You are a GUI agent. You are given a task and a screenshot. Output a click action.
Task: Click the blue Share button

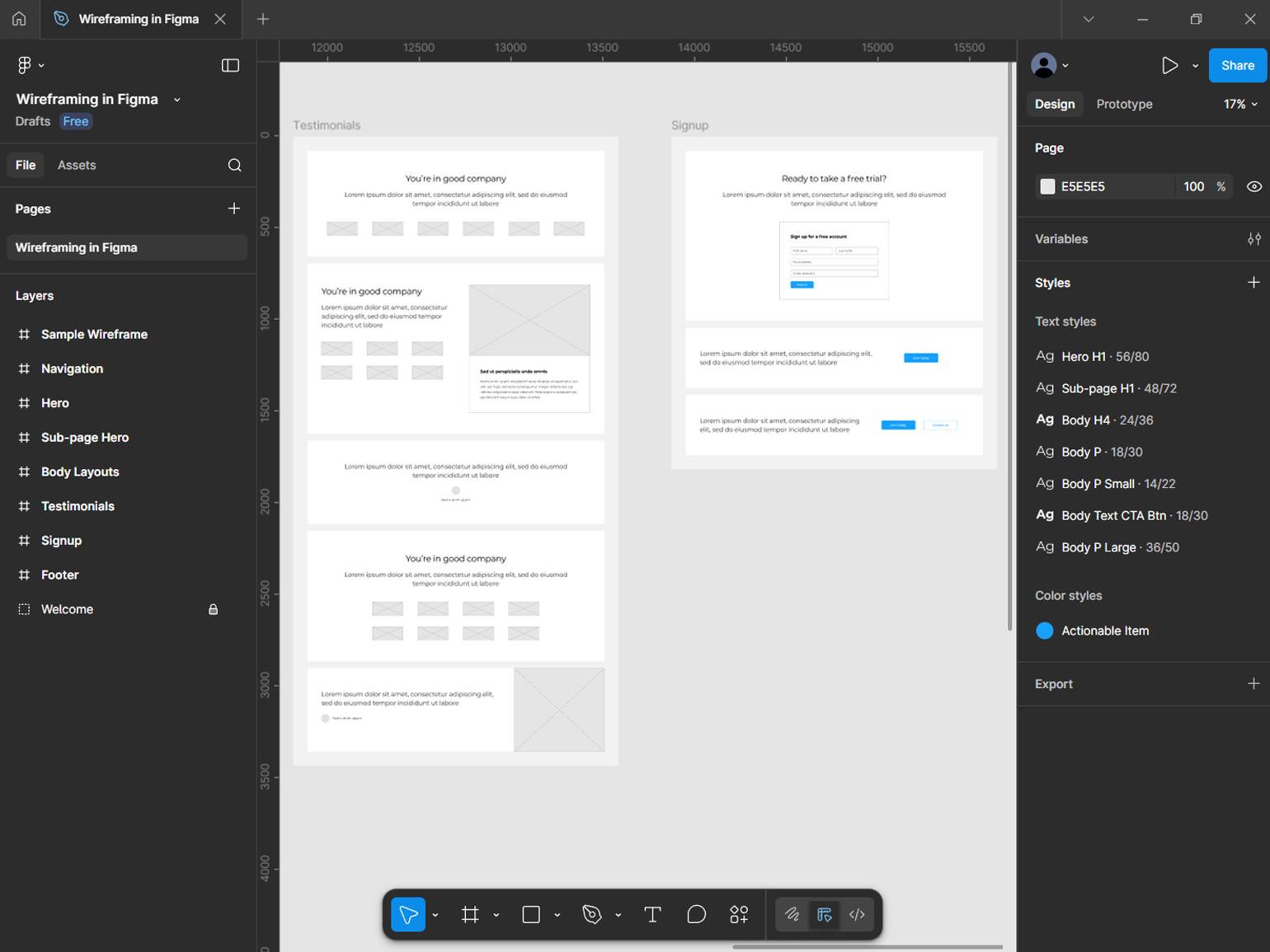[1237, 65]
